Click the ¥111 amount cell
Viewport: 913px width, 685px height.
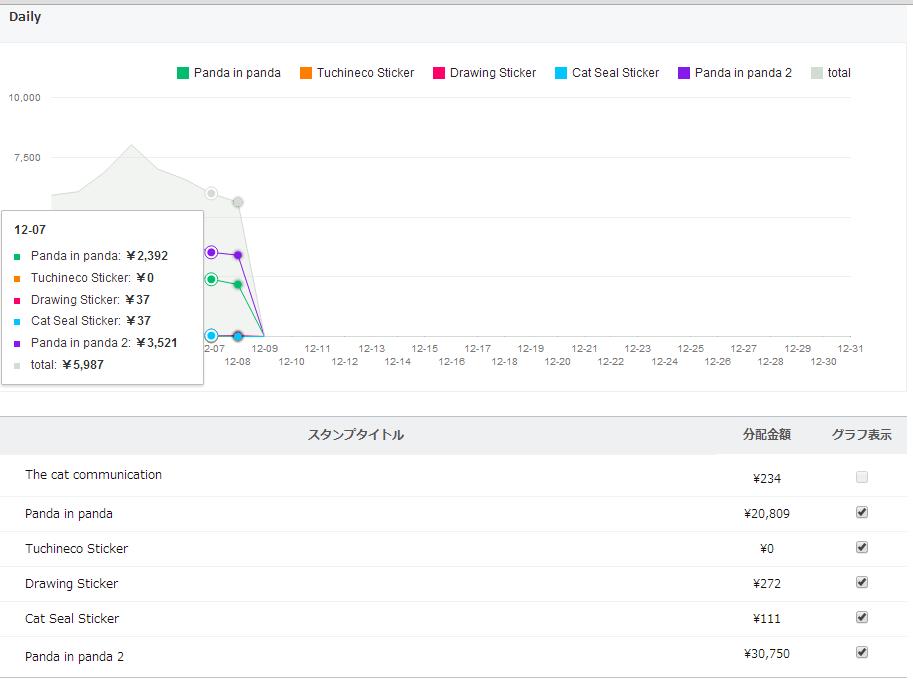766,619
